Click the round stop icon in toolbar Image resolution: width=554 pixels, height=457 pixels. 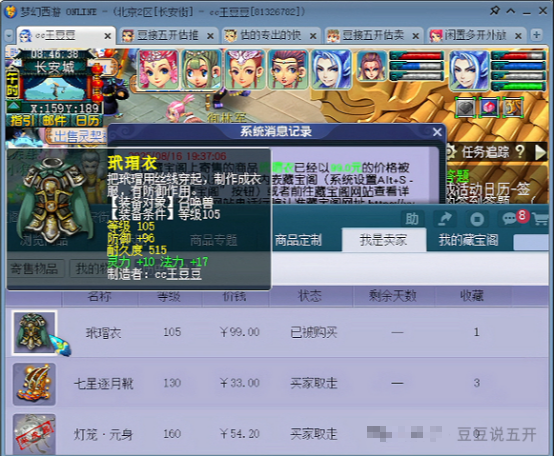point(477,219)
